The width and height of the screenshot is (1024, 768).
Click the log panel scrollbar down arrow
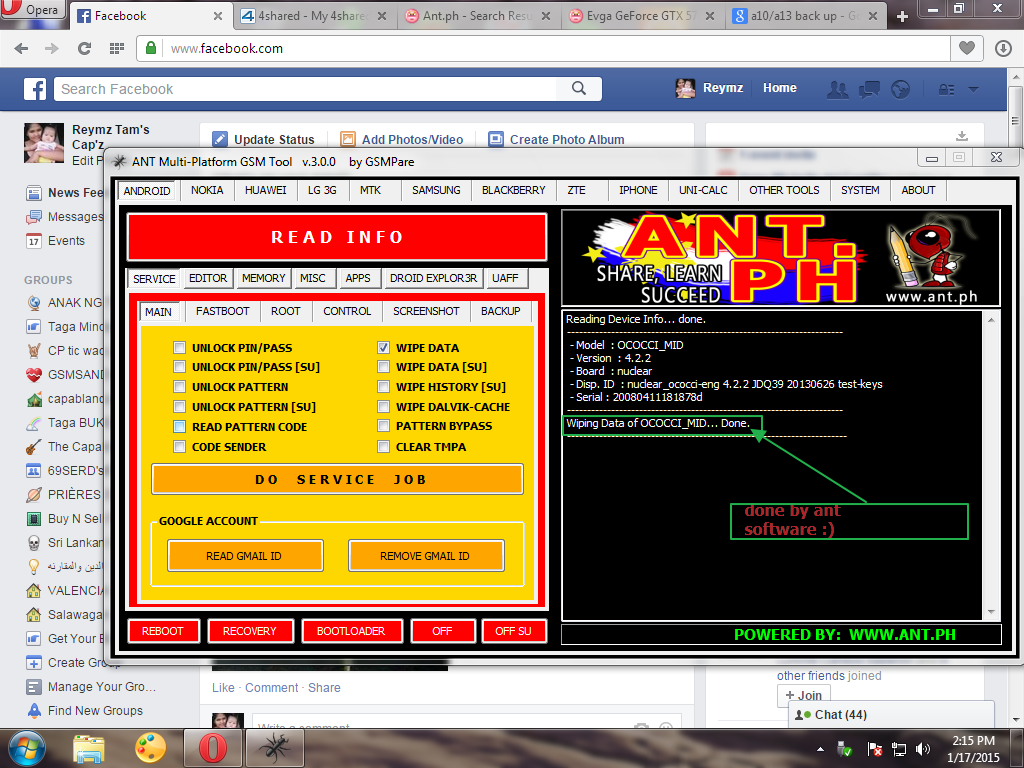click(992, 612)
